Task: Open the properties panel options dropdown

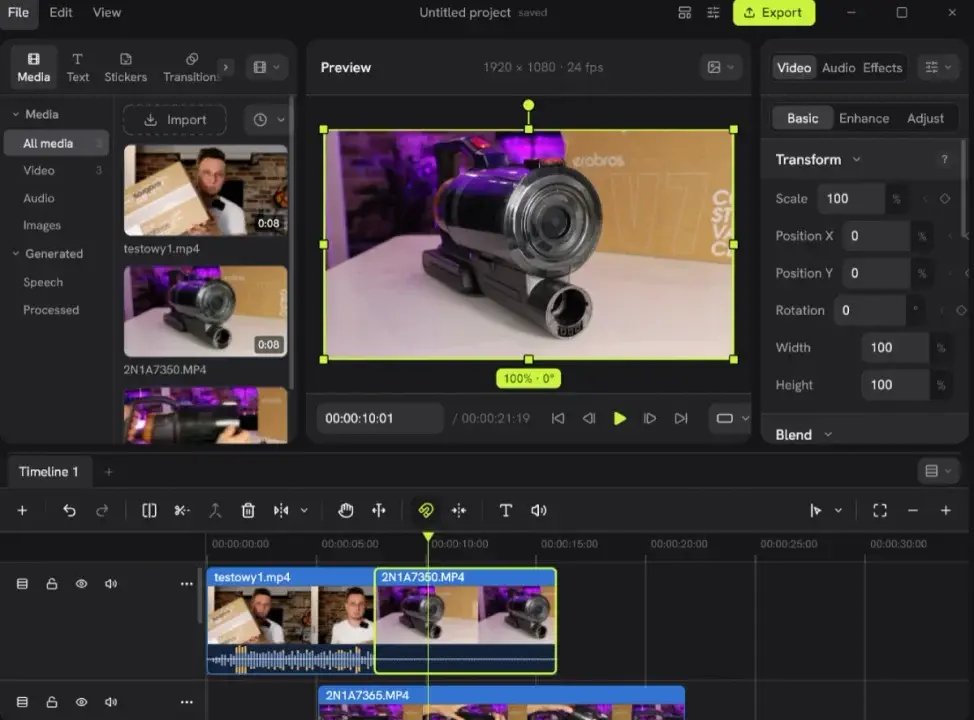Action: [x=938, y=67]
